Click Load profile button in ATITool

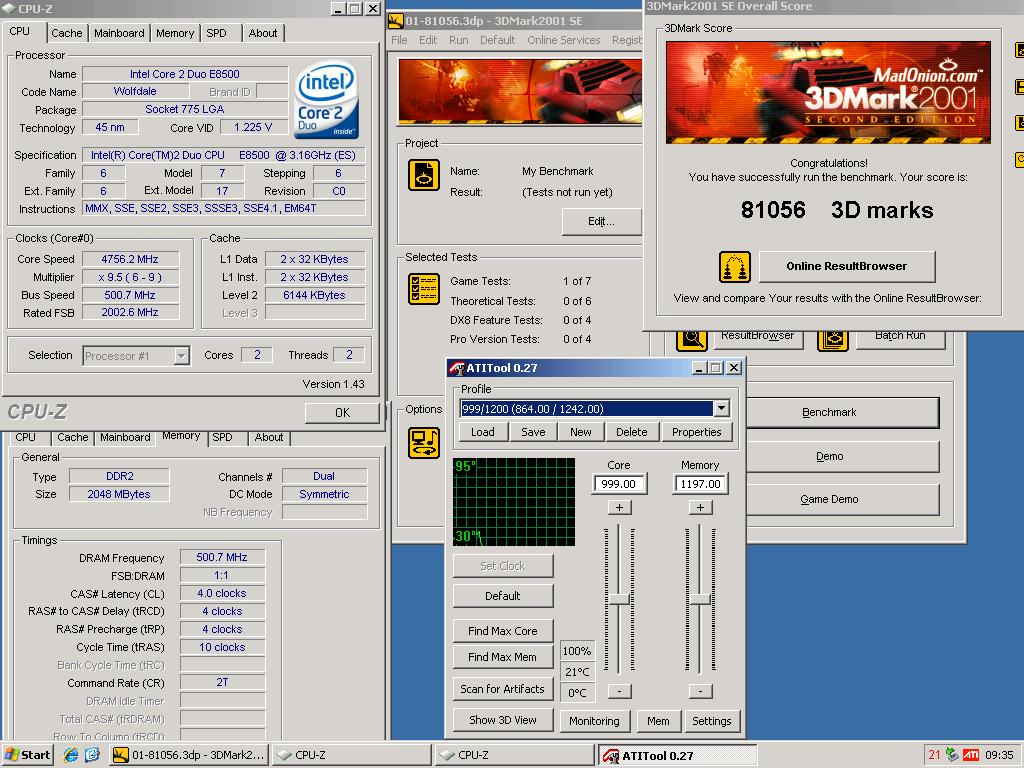pos(483,432)
